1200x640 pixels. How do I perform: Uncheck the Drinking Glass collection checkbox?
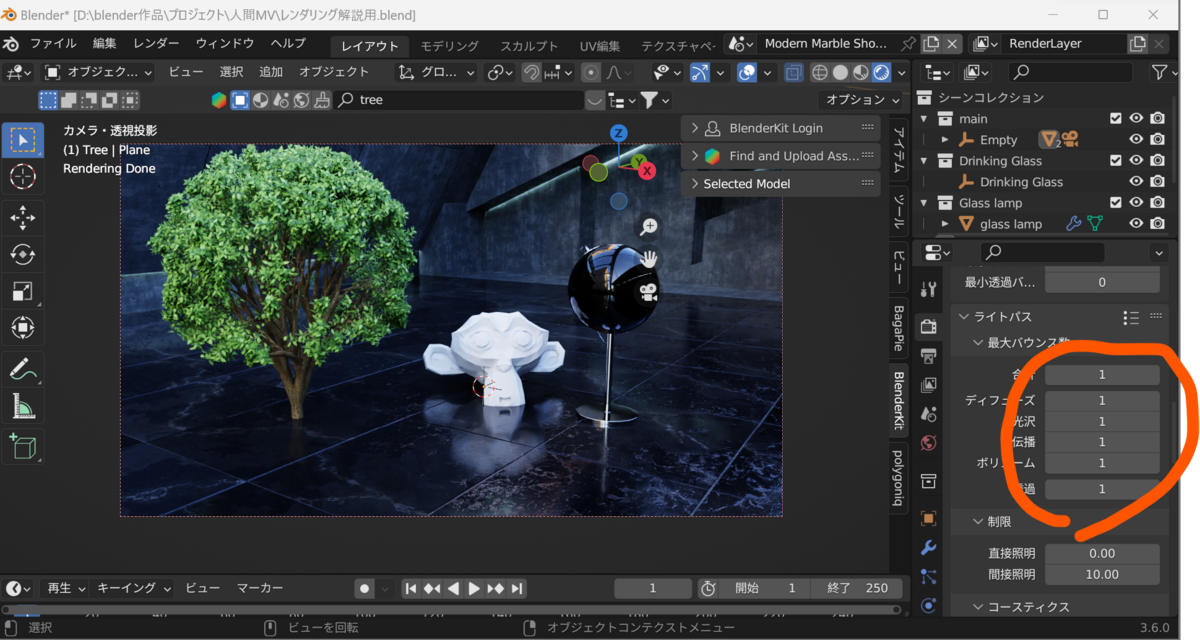1116,160
